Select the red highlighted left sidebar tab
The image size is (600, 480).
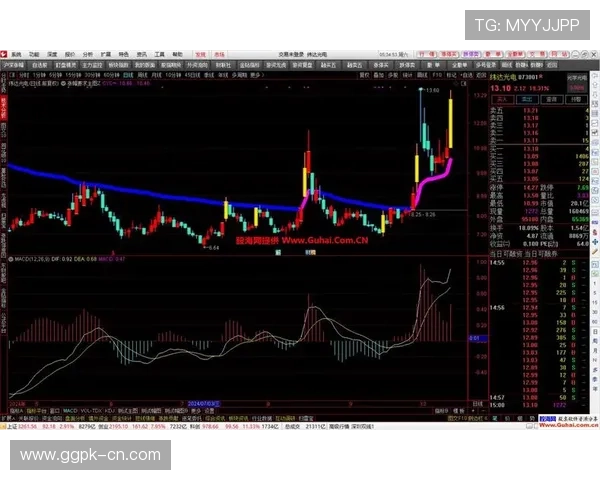pyautogui.click(x=3, y=108)
